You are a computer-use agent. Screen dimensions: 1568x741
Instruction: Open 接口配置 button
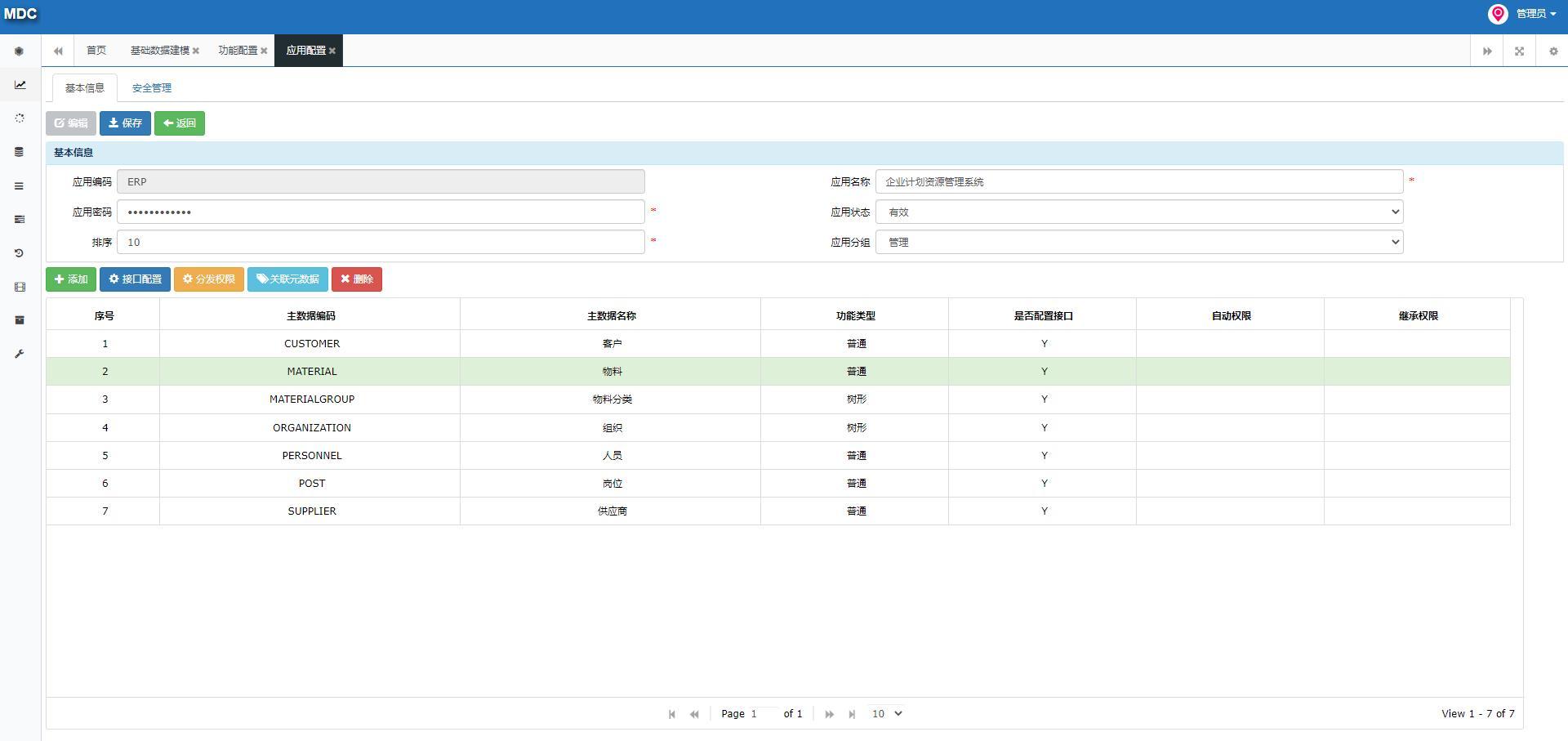tap(135, 279)
